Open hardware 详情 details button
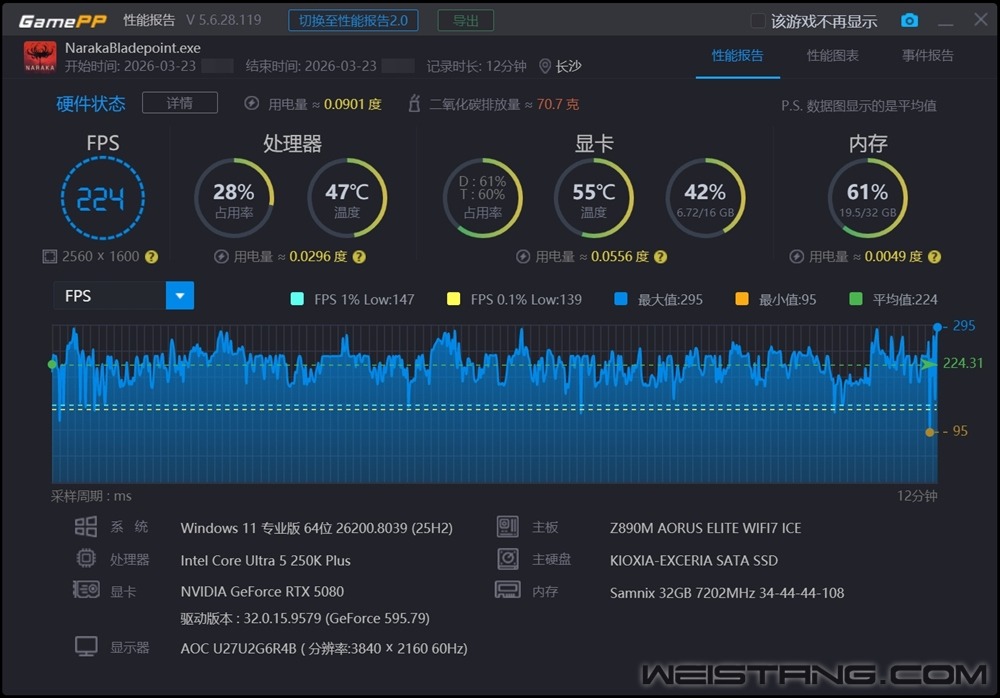The width and height of the screenshot is (1000, 698). point(179,103)
